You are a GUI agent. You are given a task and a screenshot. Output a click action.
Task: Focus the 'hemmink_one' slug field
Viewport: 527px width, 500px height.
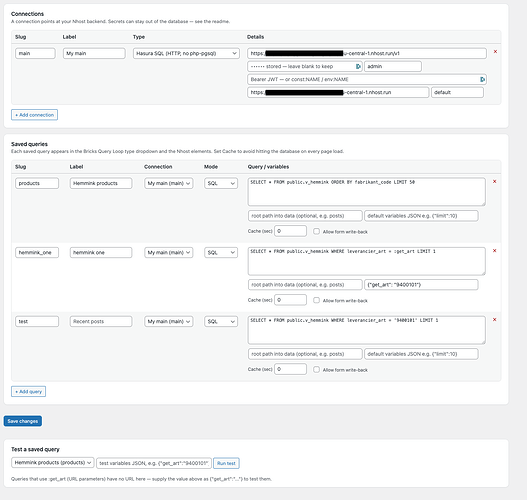tap(37, 253)
